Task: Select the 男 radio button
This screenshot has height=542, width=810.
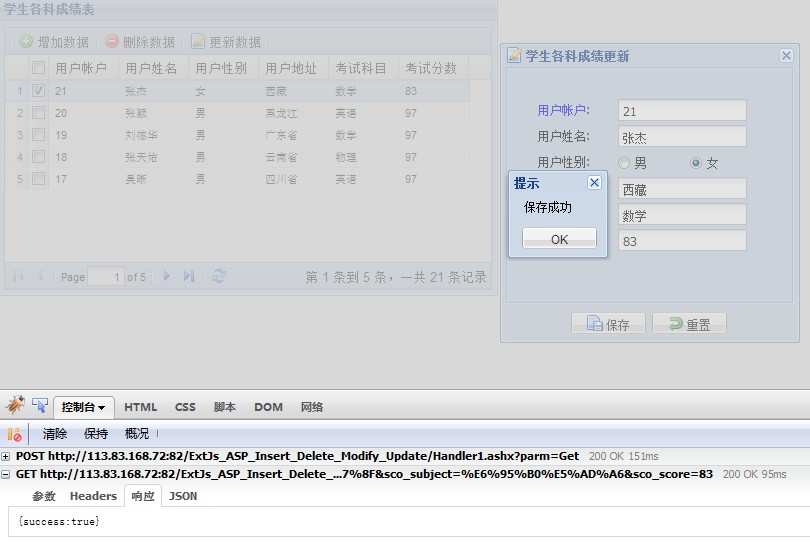Action: point(624,163)
